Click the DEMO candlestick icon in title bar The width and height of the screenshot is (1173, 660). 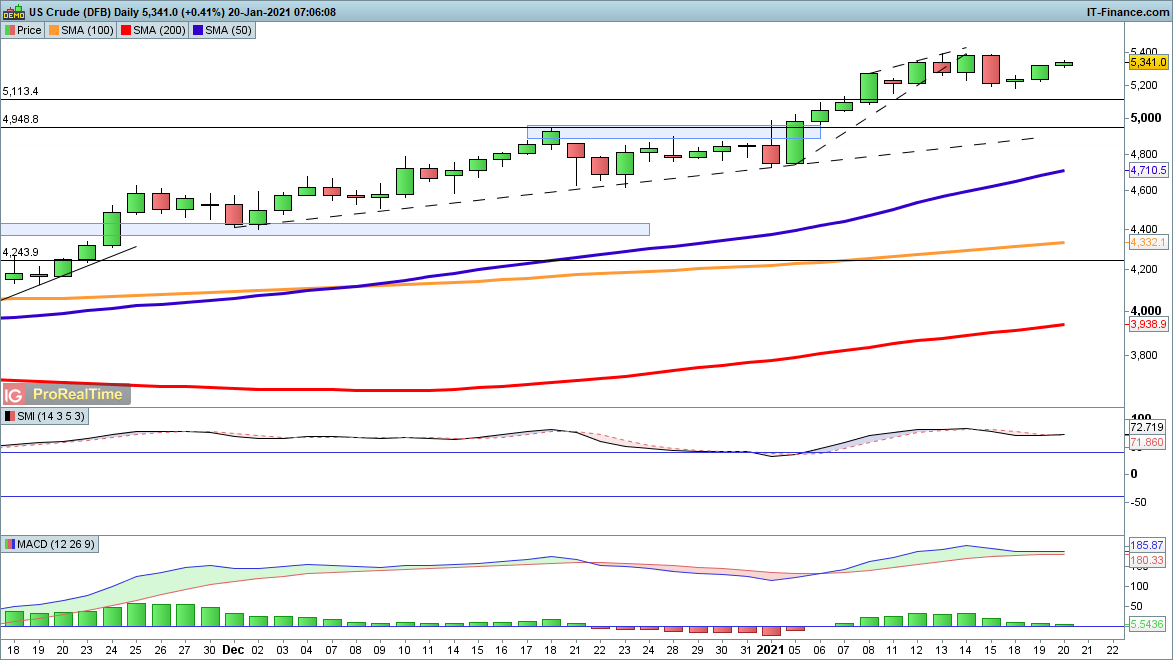(13, 12)
